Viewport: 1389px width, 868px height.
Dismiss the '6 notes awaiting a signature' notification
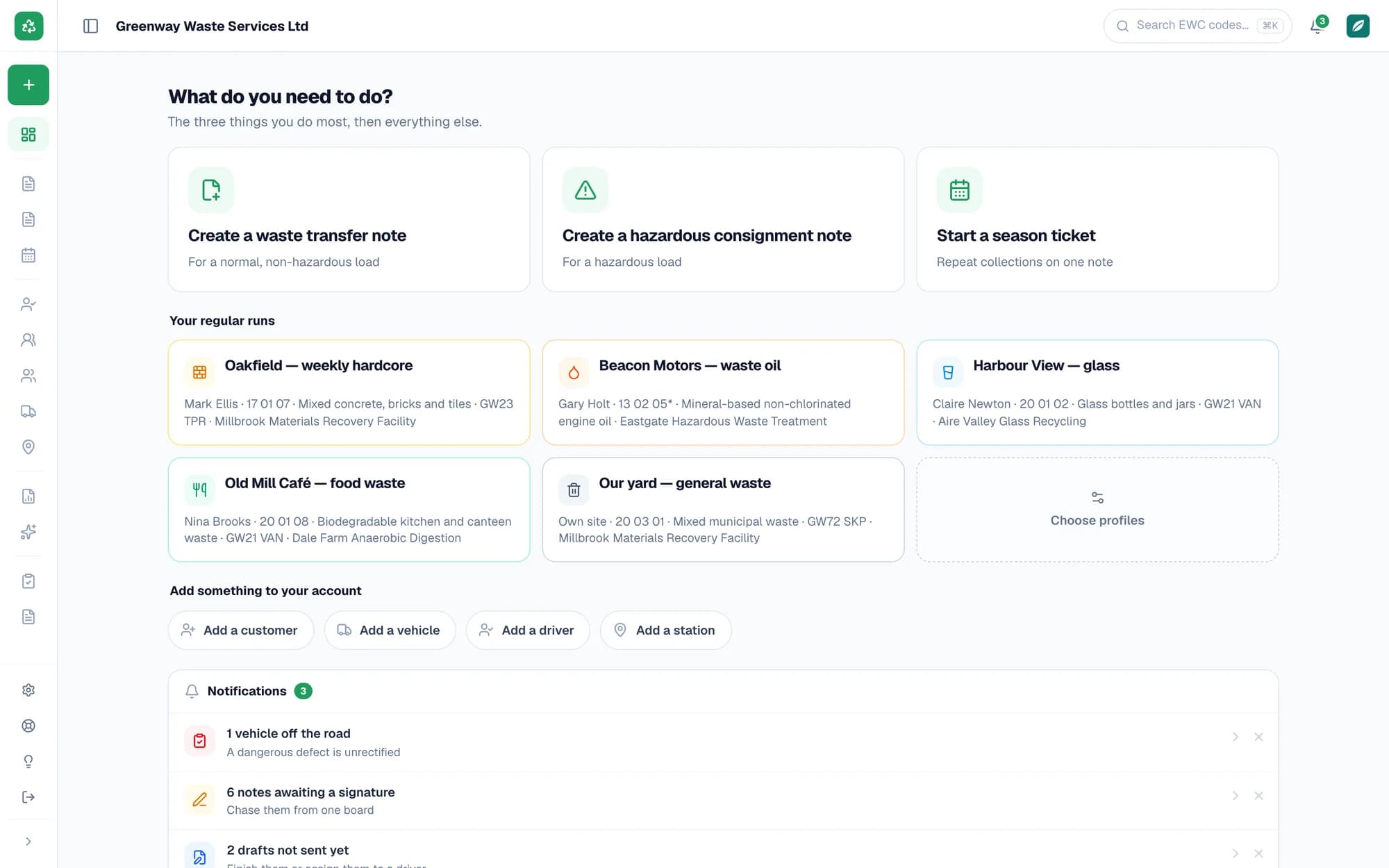click(1258, 796)
